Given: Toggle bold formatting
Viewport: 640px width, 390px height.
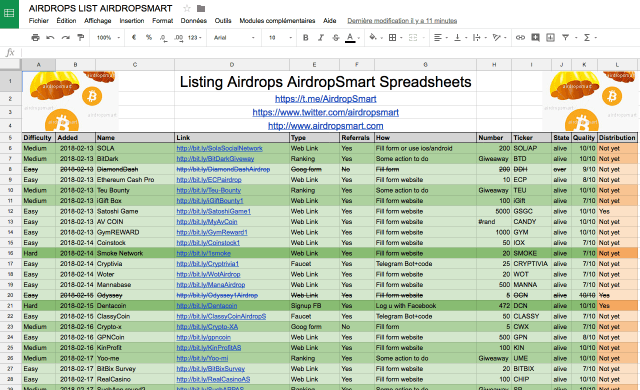Looking at the screenshot, I should [305, 38].
